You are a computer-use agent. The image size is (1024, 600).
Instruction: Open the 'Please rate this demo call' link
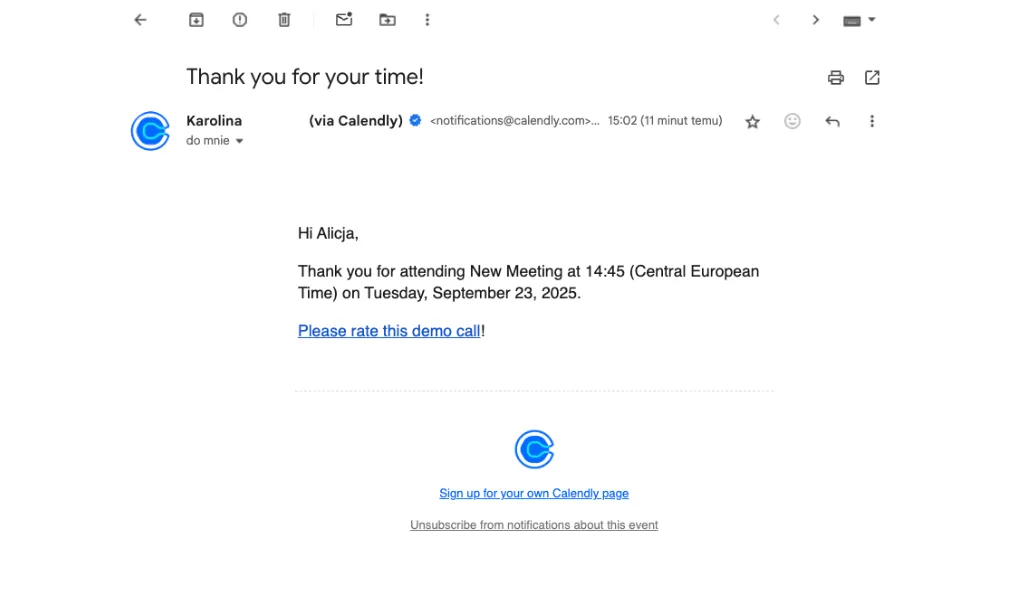[389, 330]
